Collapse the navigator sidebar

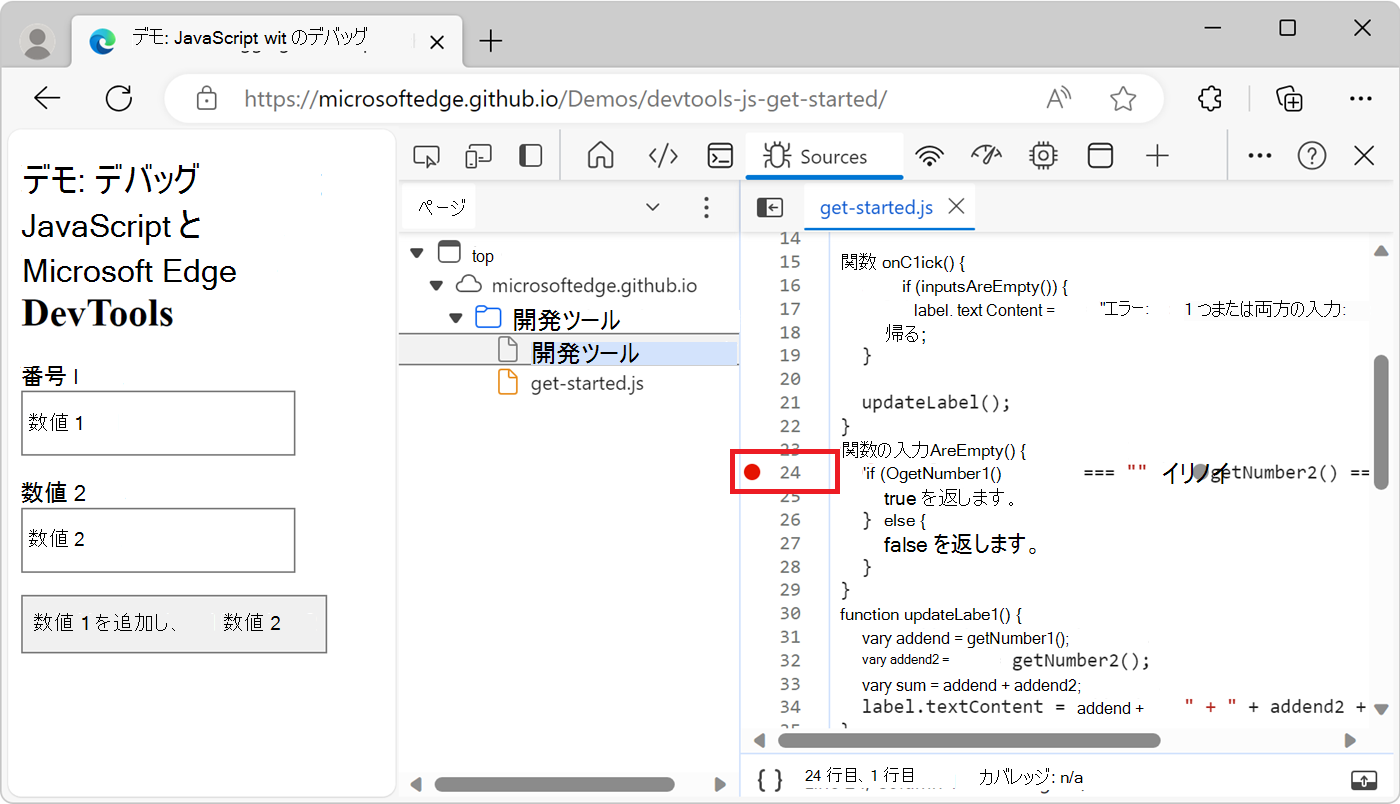[x=770, y=207]
